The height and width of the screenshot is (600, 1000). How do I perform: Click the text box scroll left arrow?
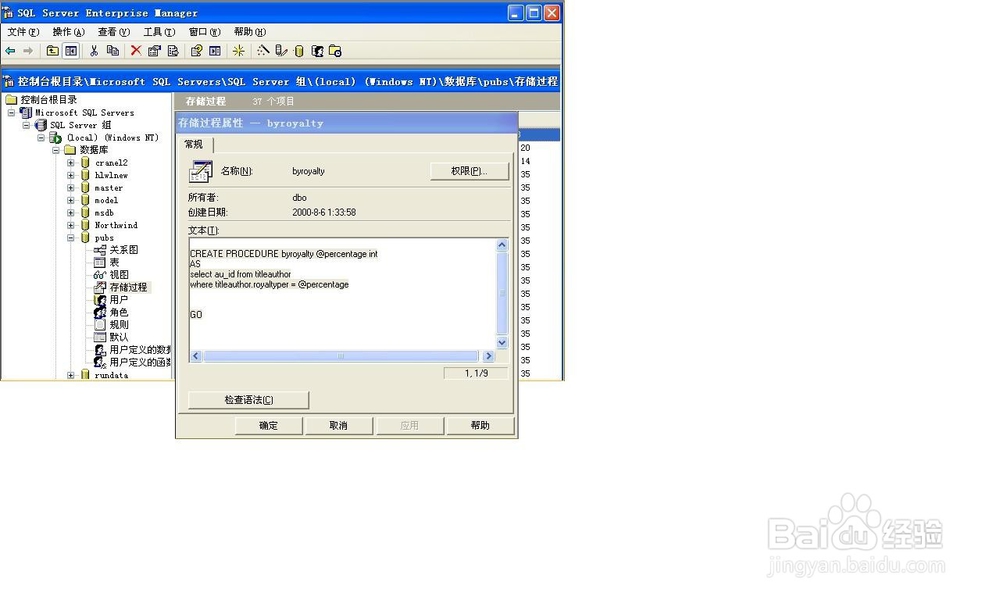(x=196, y=356)
